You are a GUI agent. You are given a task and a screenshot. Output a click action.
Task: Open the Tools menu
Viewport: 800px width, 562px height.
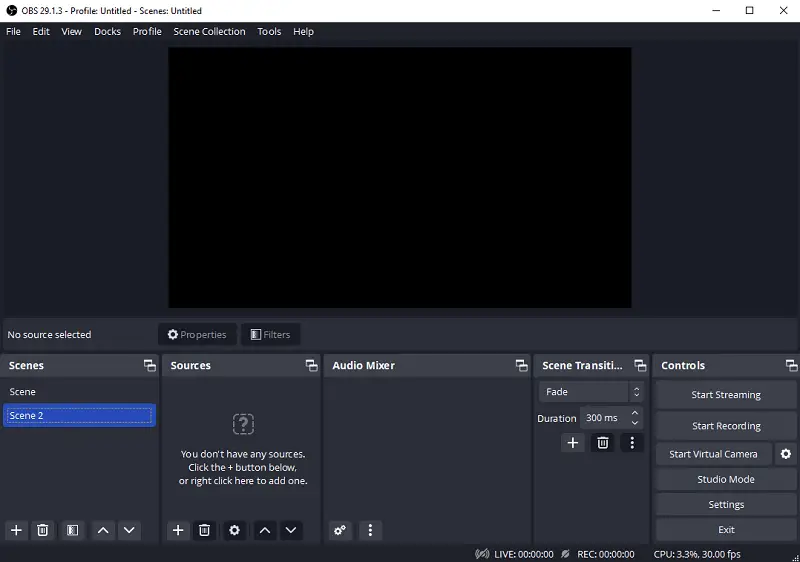[269, 32]
